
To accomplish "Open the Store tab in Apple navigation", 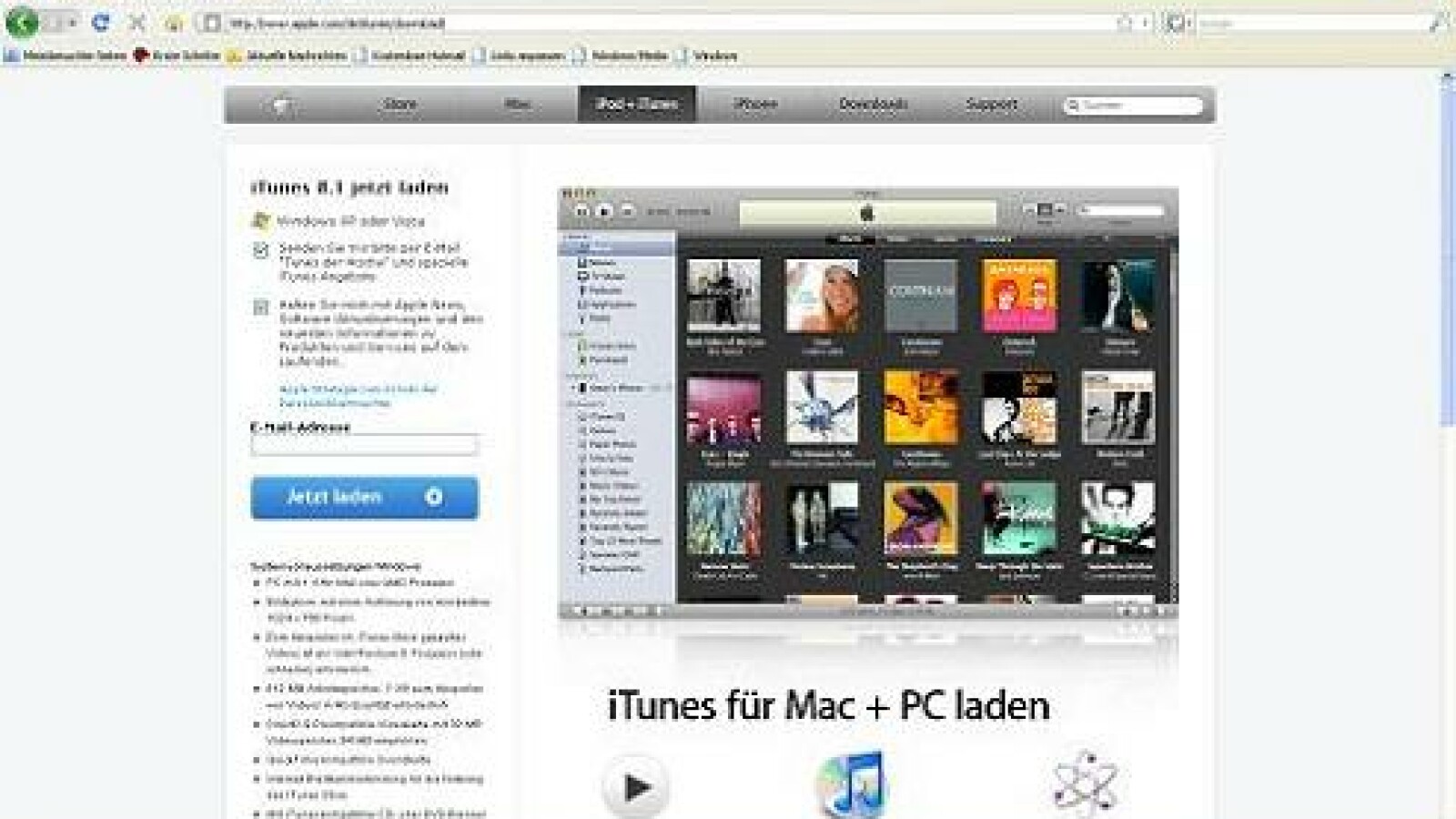I will (x=399, y=105).
